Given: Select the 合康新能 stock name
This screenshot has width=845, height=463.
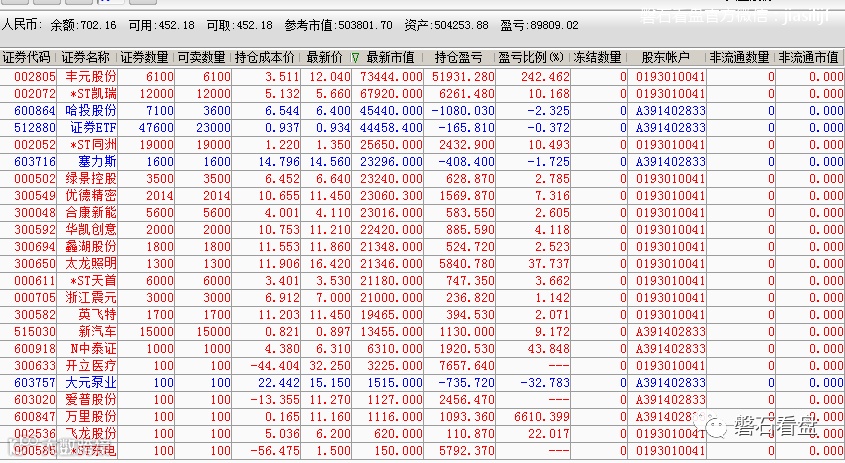Looking at the screenshot, I should [91, 212].
